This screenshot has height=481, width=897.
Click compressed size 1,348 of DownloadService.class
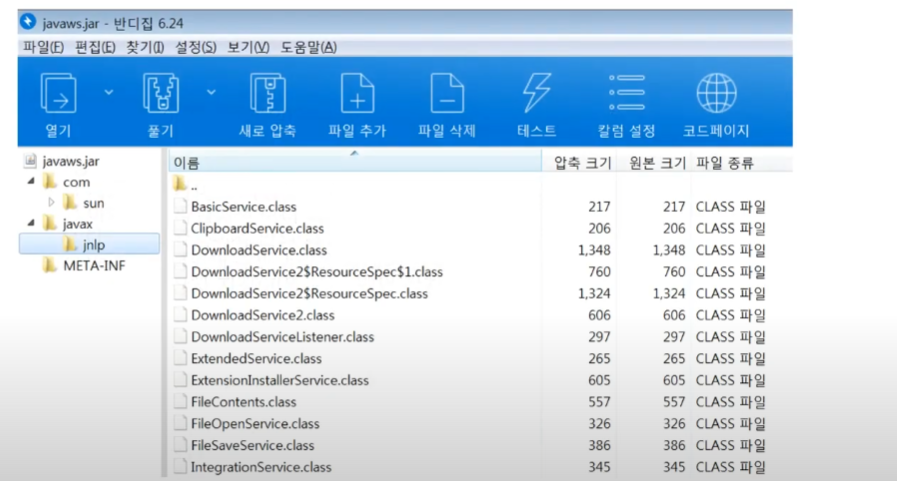pyautogui.click(x=594, y=250)
